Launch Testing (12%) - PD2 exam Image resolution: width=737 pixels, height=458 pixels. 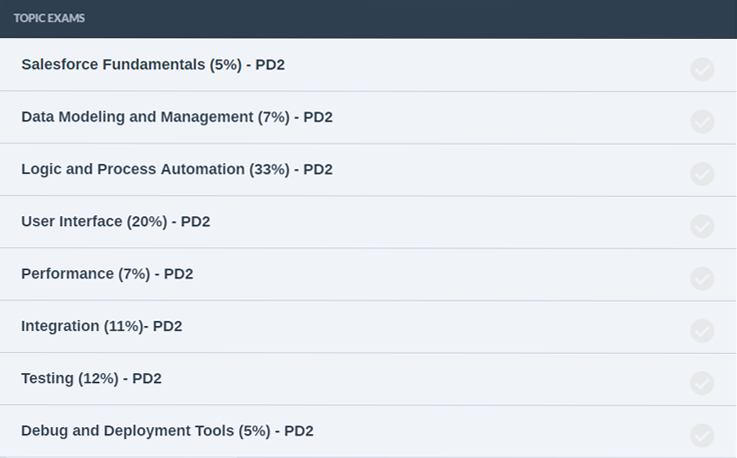pos(91,378)
